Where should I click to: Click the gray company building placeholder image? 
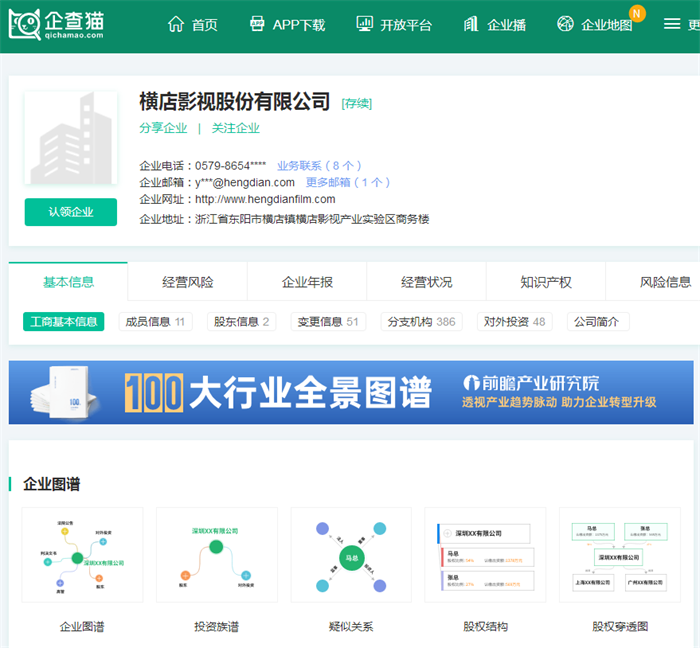coord(71,139)
